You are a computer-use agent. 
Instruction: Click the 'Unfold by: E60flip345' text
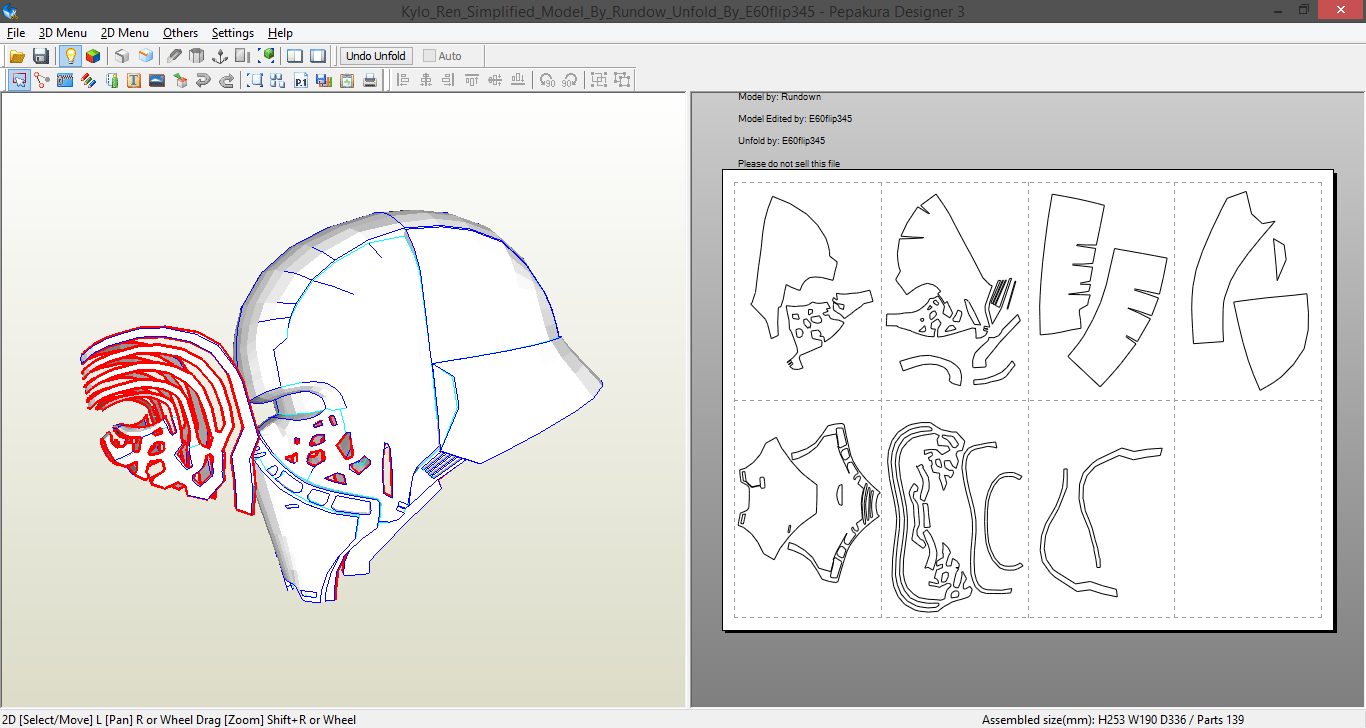[x=782, y=141]
